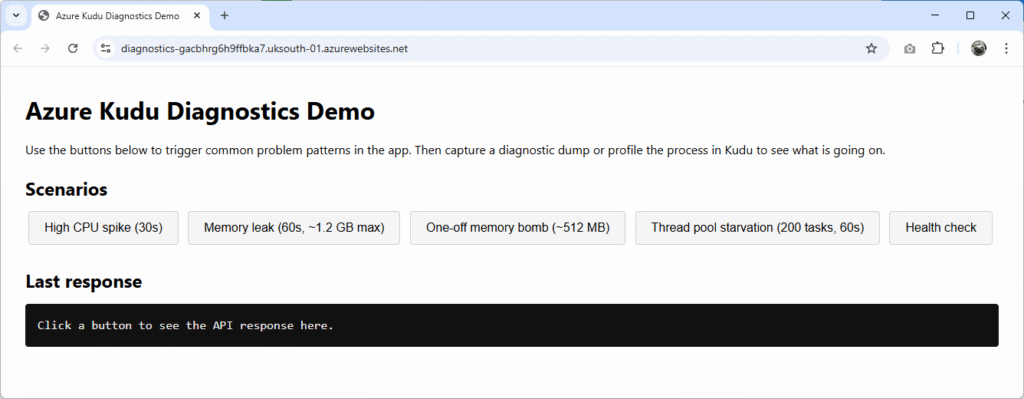
Task: Maximize the browser window
Action: pyautogui.click(x=970, y=15)
